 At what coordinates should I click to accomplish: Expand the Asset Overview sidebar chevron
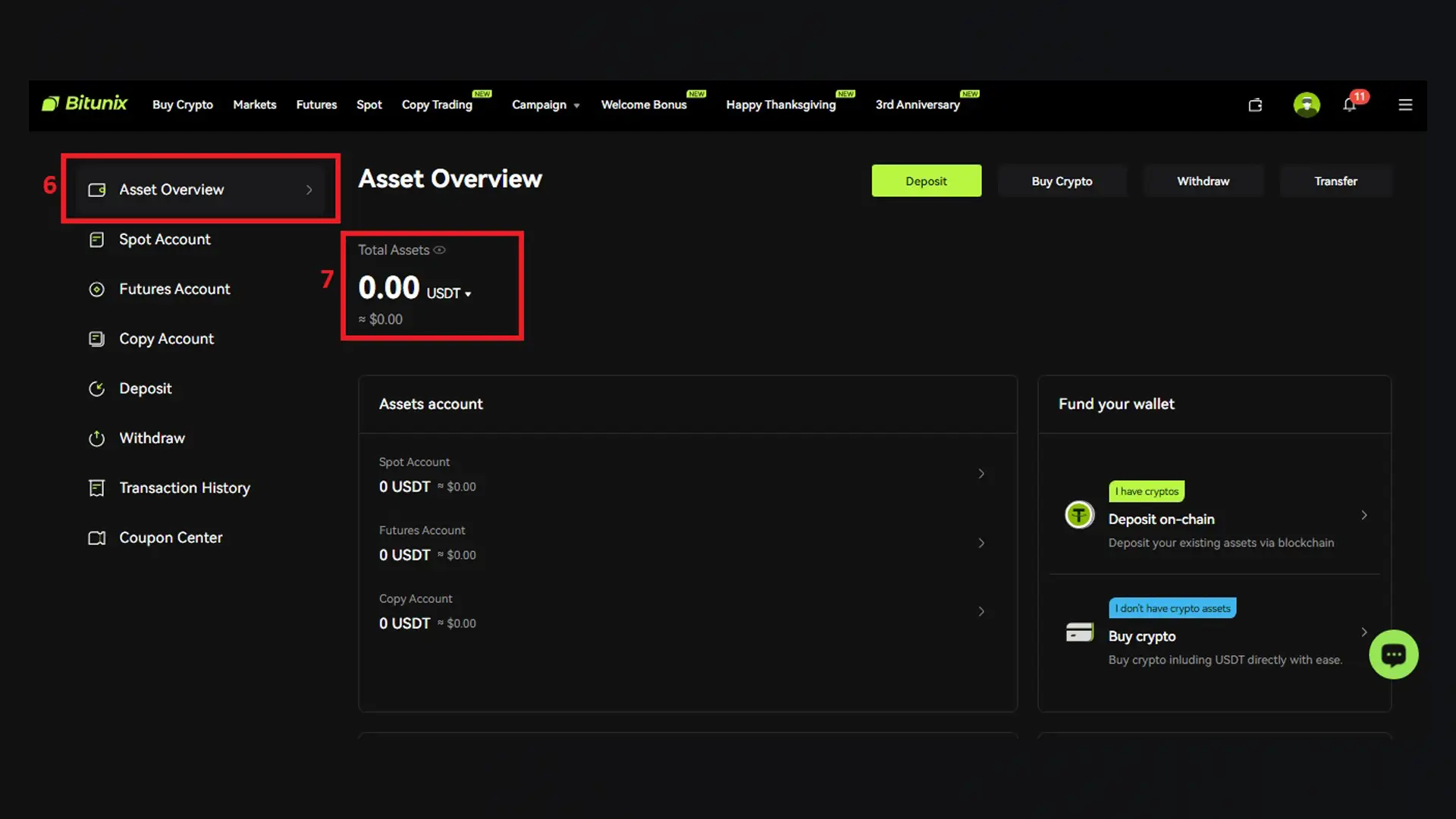(x=309, y=190)
